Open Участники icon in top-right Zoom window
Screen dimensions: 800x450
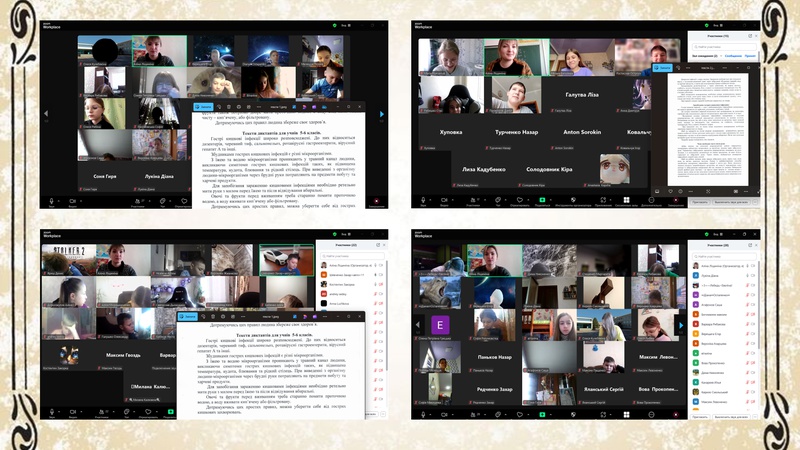(x=472, y=200)
